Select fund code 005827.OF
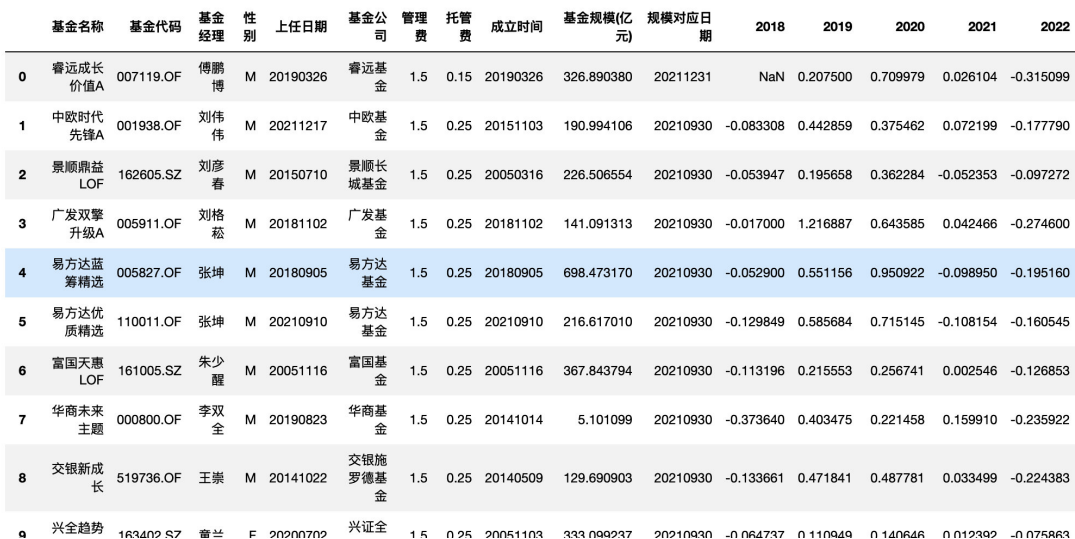The height and width of the screenshot is (539, 1075). coord(149,272)
